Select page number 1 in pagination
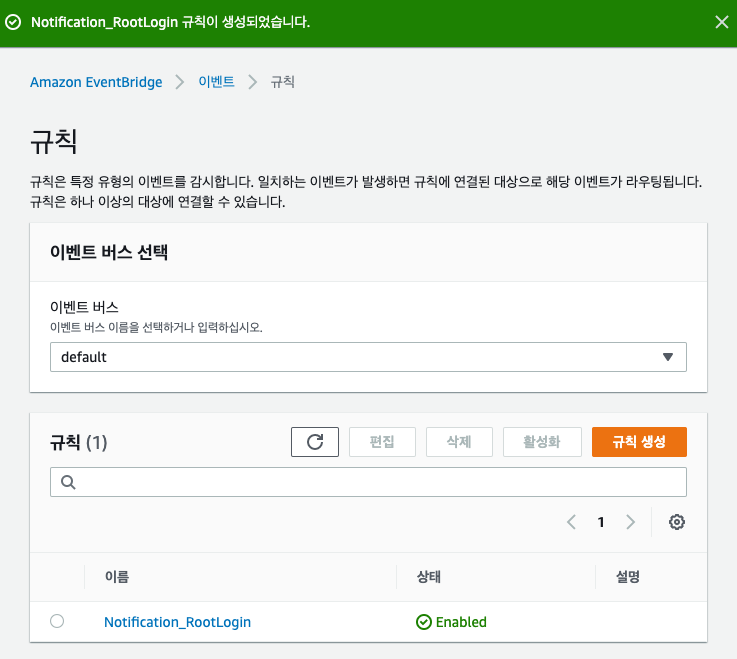 click(x=601, y=522)
